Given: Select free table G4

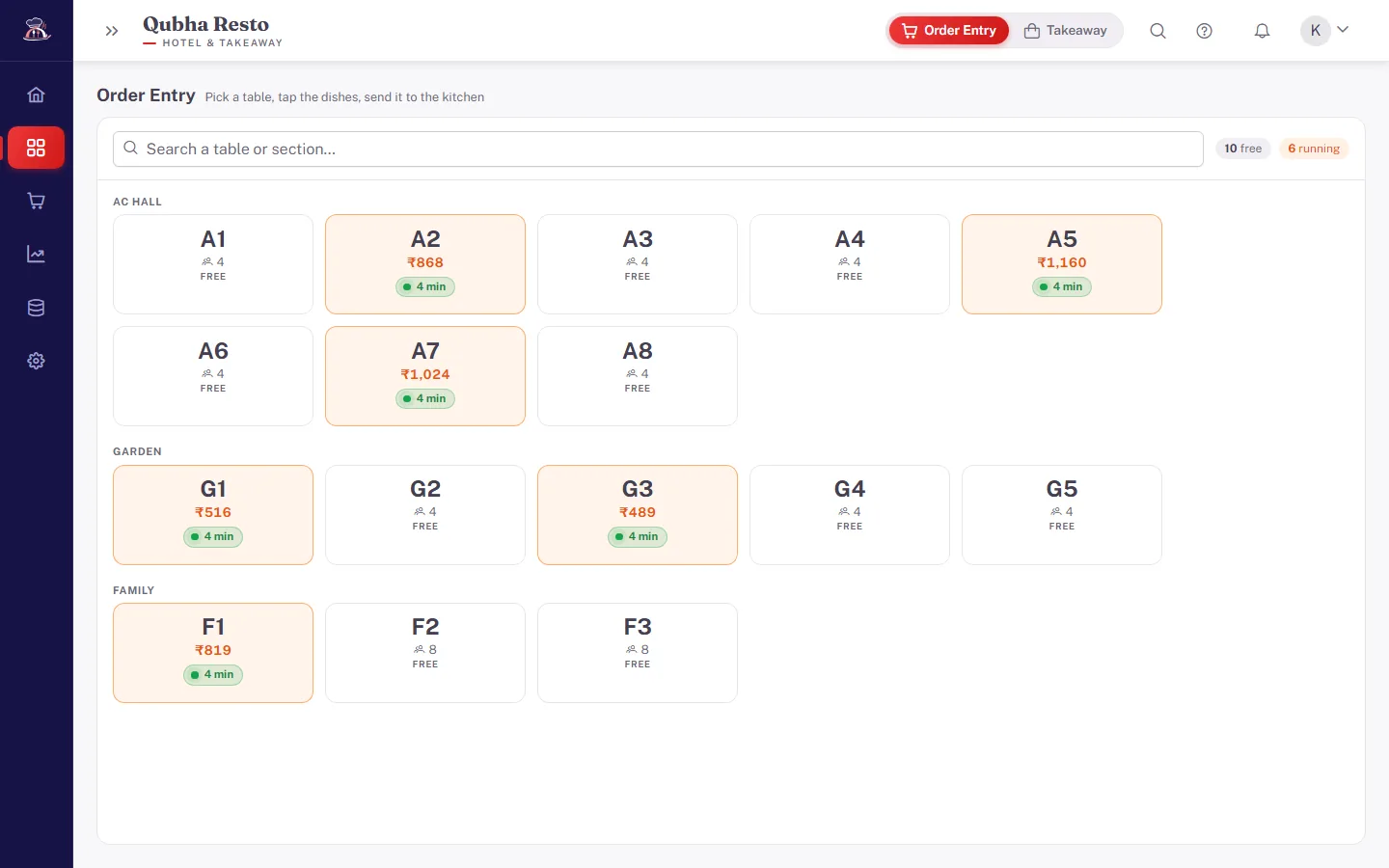Looking at the screenshot, I should click(x=850, y=515).
